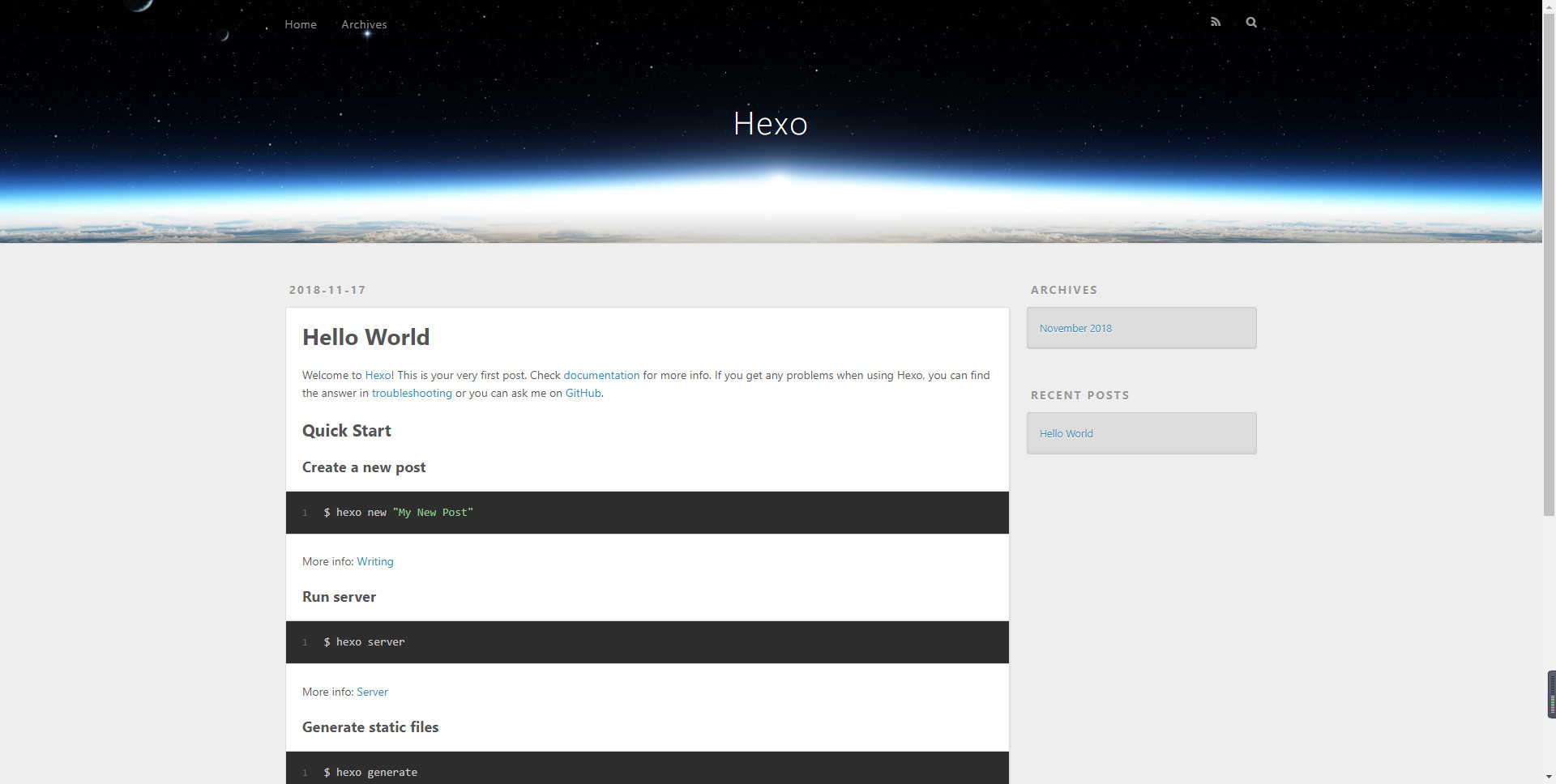The height and width of the screenshot is (784, 1556).
Task: Follow the GitHub link
Action: tap(583, 393)
